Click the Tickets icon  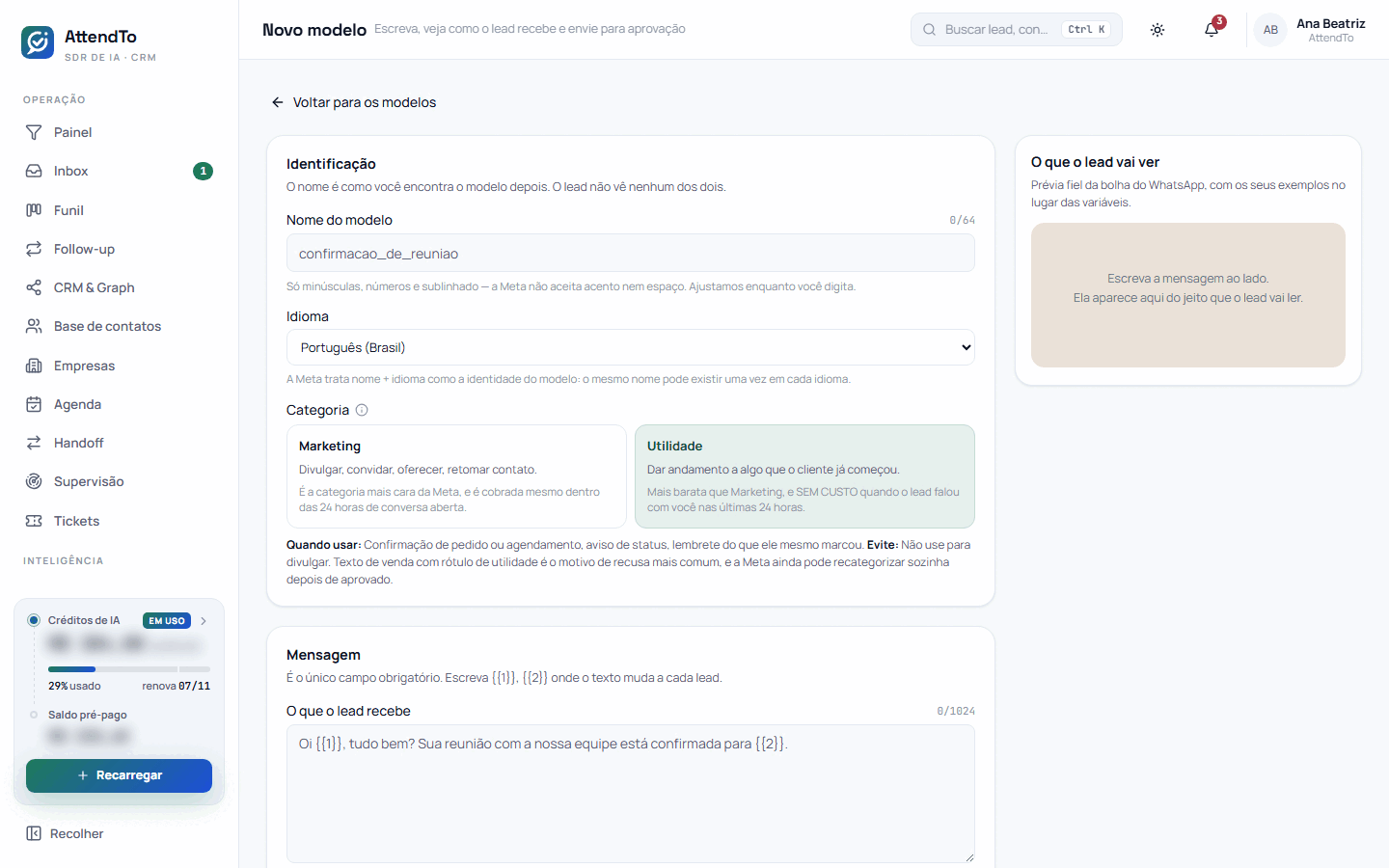[34, 521]
